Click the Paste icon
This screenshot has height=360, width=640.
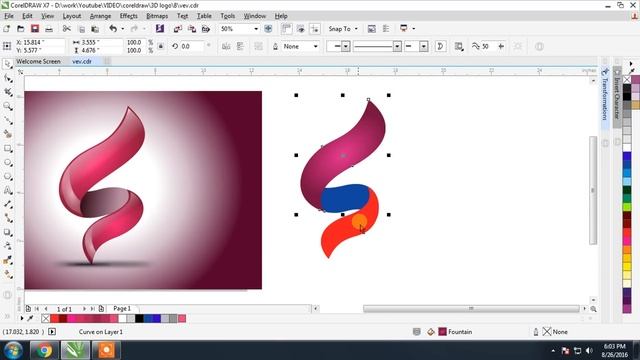pos(95,29)
